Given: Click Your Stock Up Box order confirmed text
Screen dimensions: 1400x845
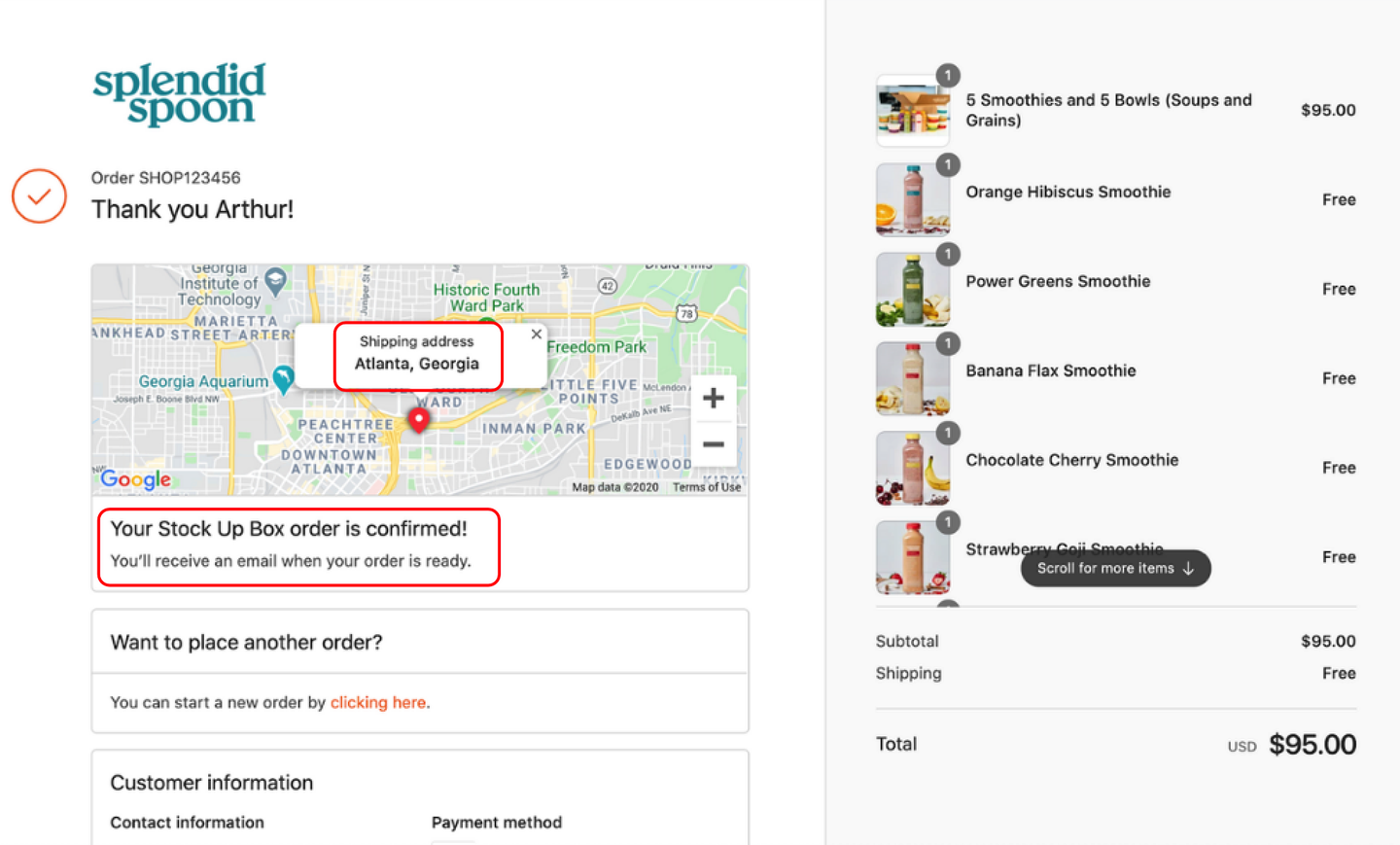Looking at the screenshot, I should (289, 529).
